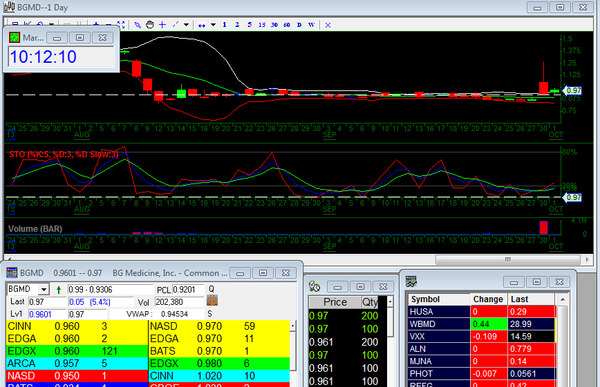600x387 pixels.
Task: Select the trend line drawing tool
Action: click(175, 25)
